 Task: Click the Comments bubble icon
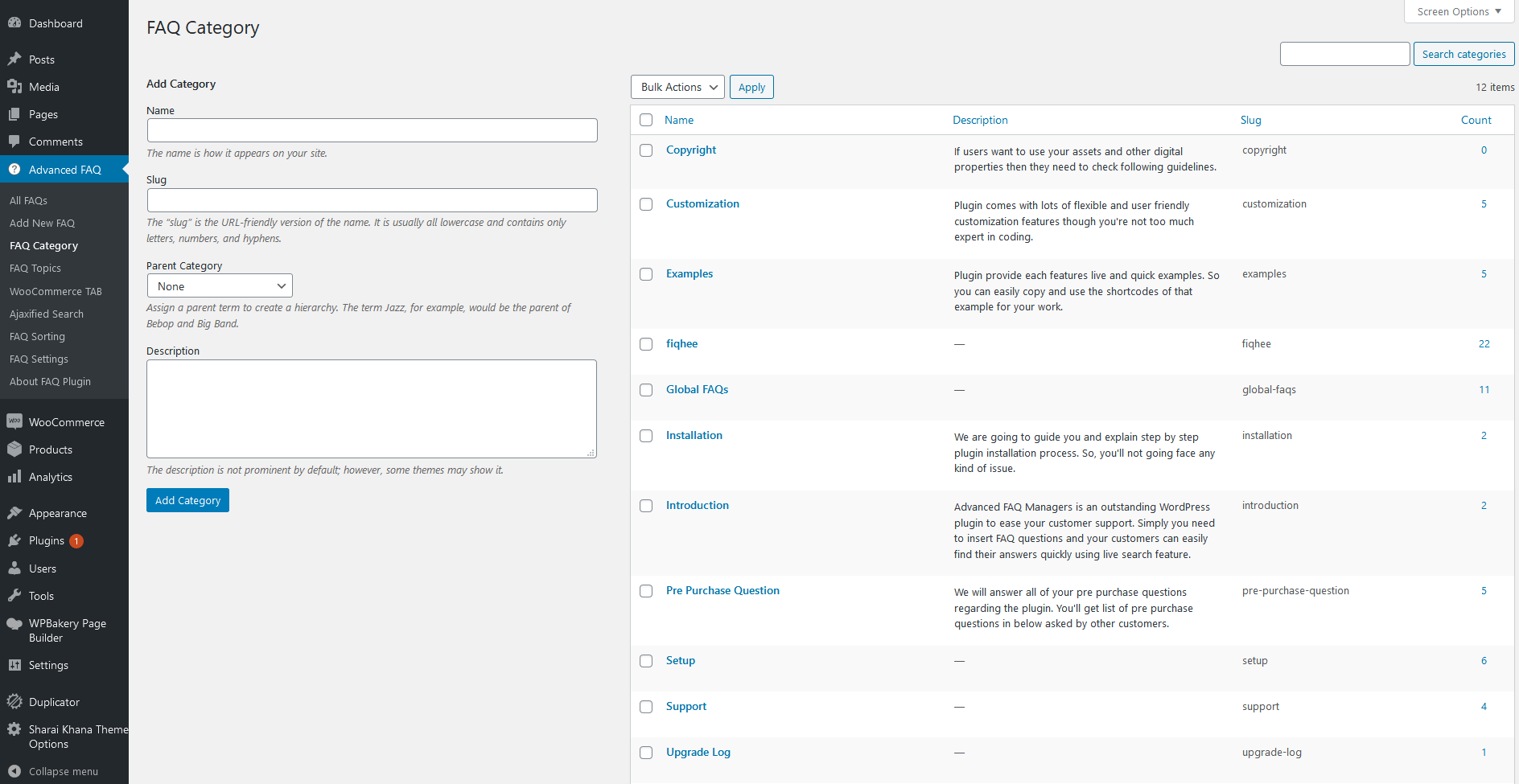pos(14,142)
